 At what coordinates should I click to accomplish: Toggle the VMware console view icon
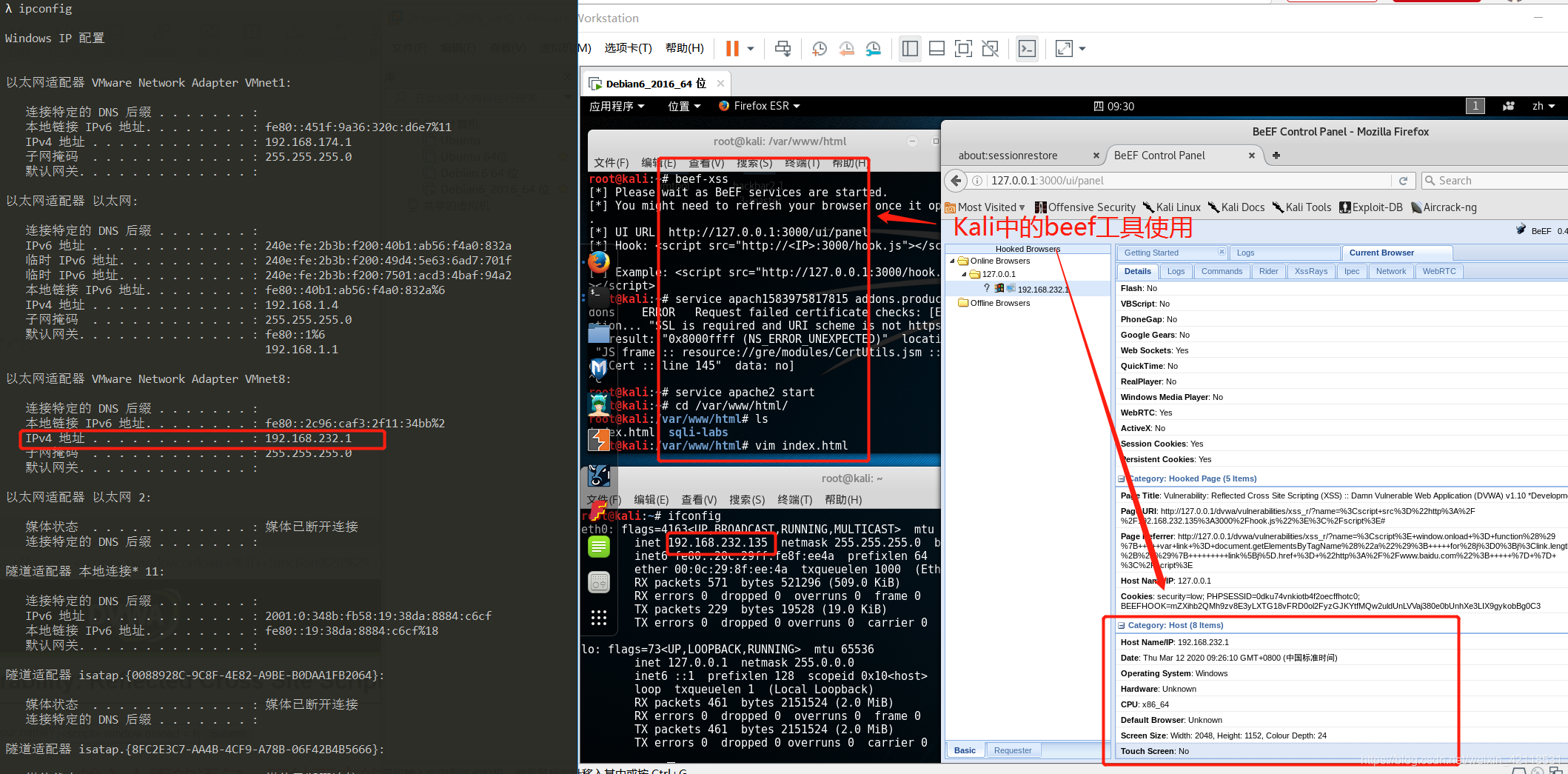click(x=1028, y=49)
